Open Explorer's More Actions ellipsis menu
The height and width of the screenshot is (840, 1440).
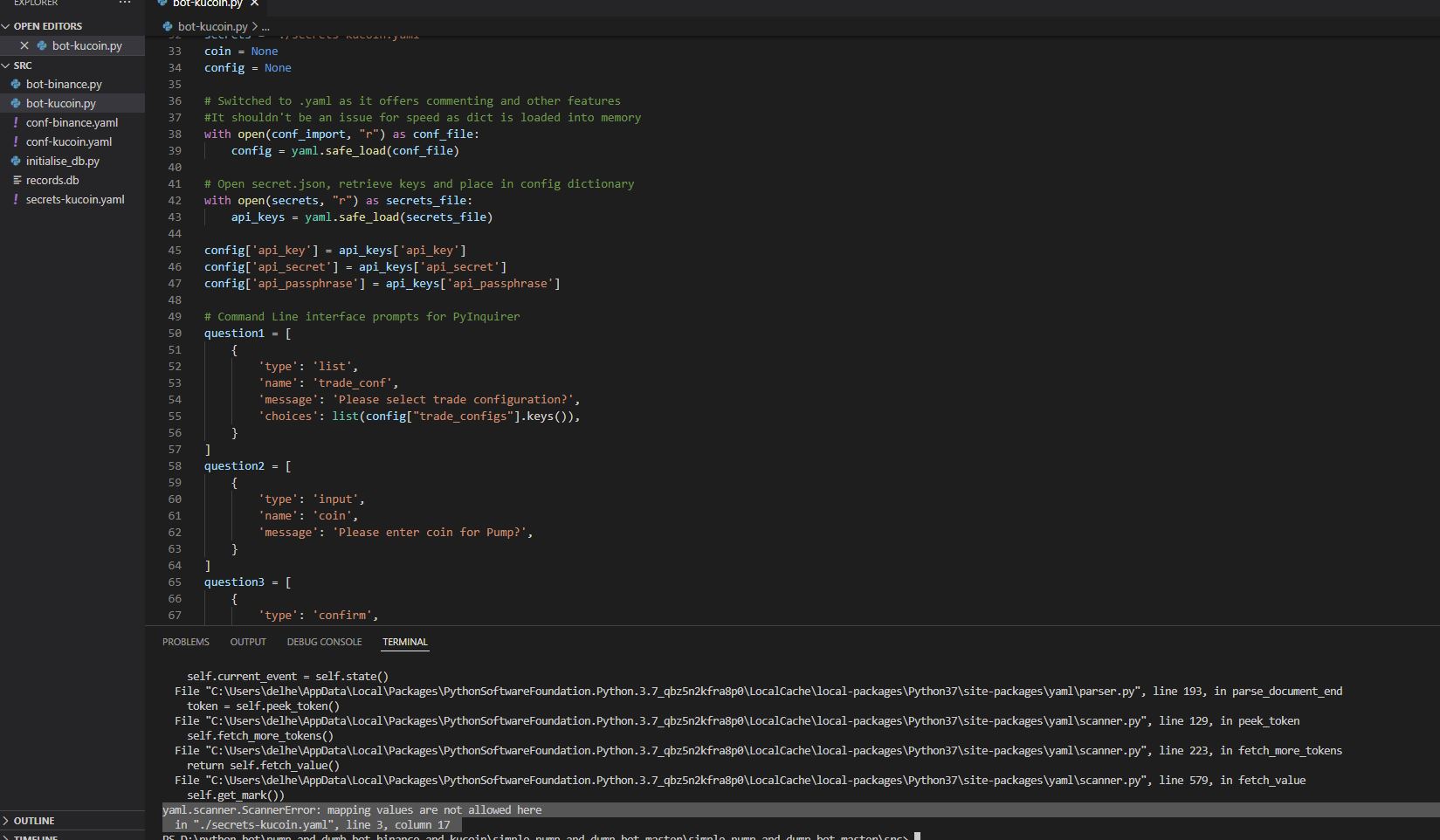pyautogui.click(x=124, y=3)
